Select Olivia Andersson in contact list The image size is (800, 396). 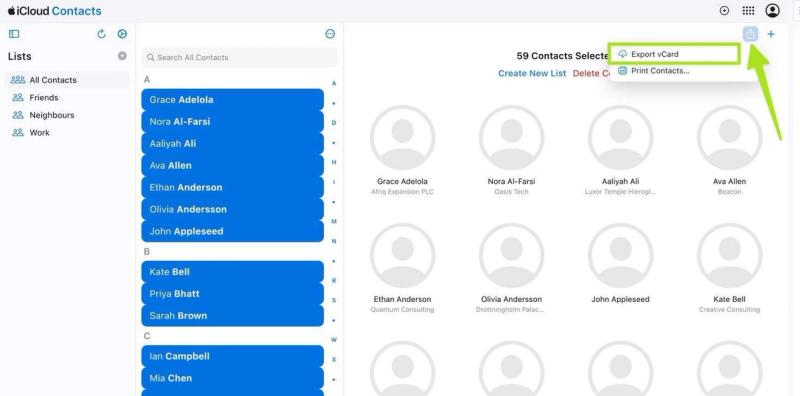click(x=232, y=209)
